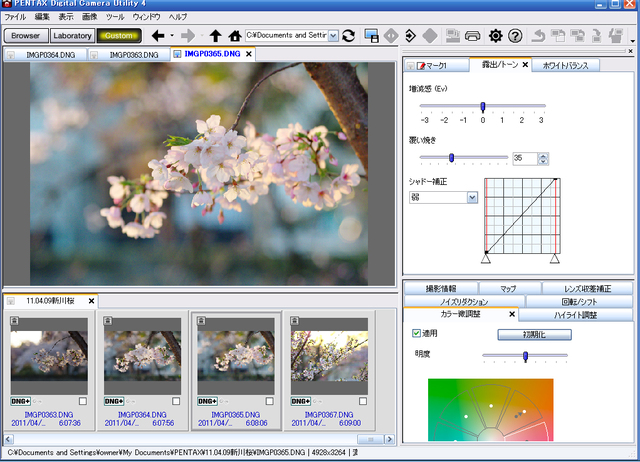Click the Back arrow icon
Image resolution: width=640 pixels, height=462 pixels.
(158, 36)
